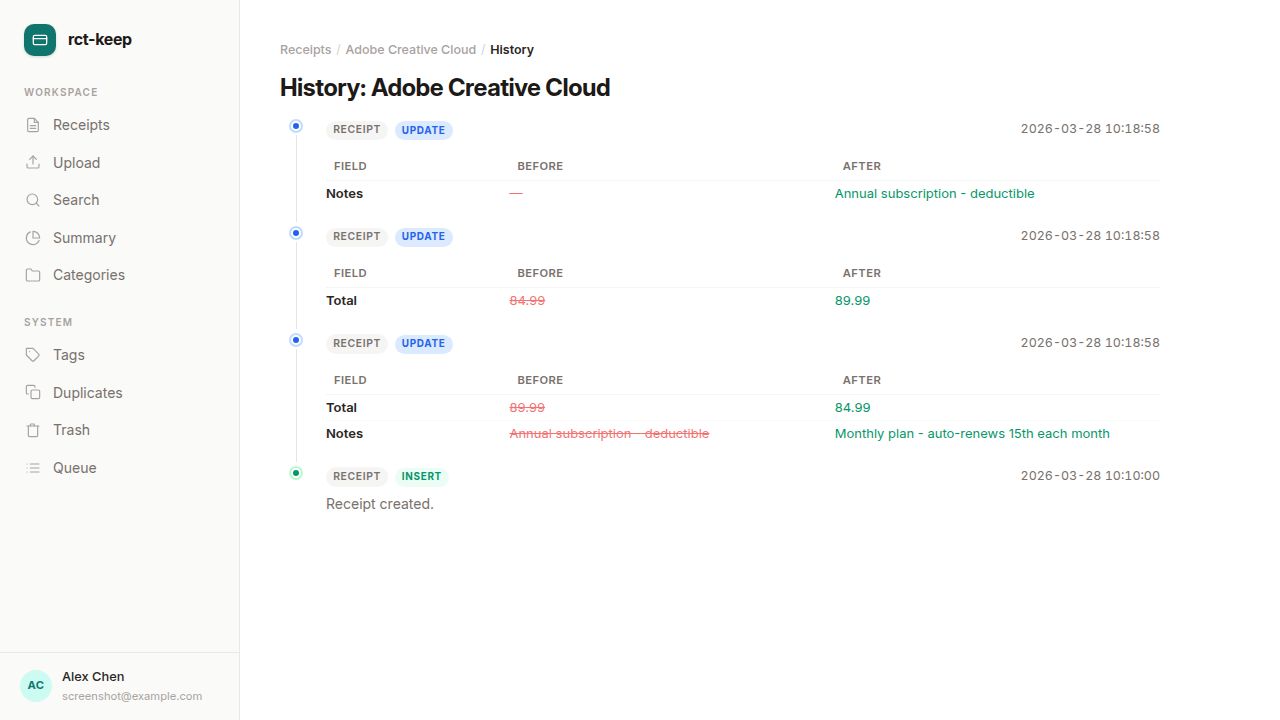Select the timeline dot on the first update entry

click(296, 126)
